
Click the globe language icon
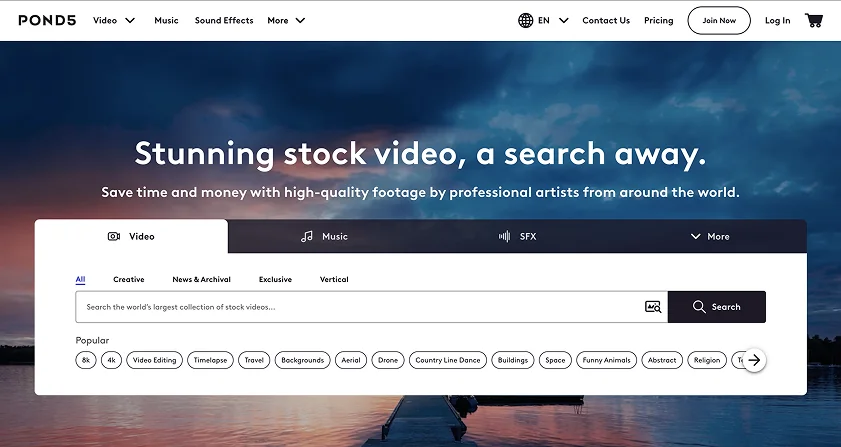coord(526,20)
